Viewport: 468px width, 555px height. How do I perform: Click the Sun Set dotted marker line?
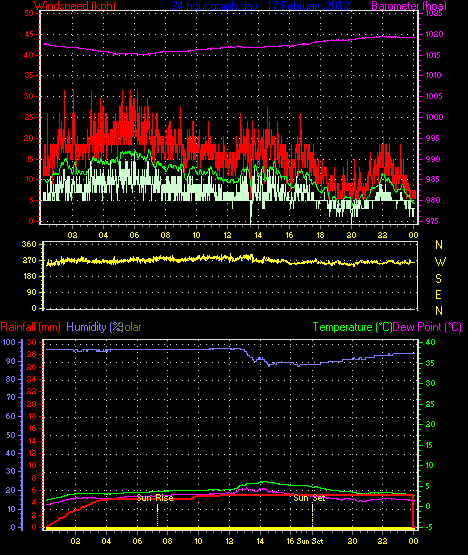(x=312, y=515)
